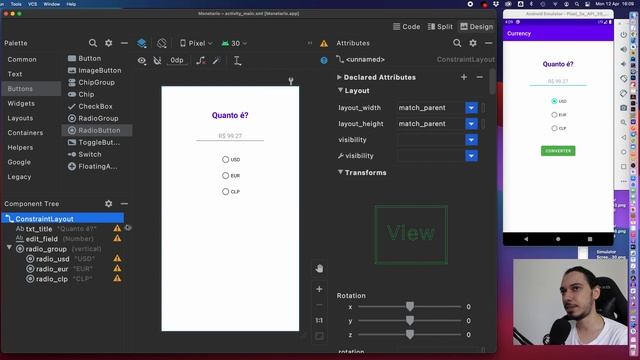Select the pan hand tool in the design view
The width and height of the screenshot is (640, 360).
(319, 268)
